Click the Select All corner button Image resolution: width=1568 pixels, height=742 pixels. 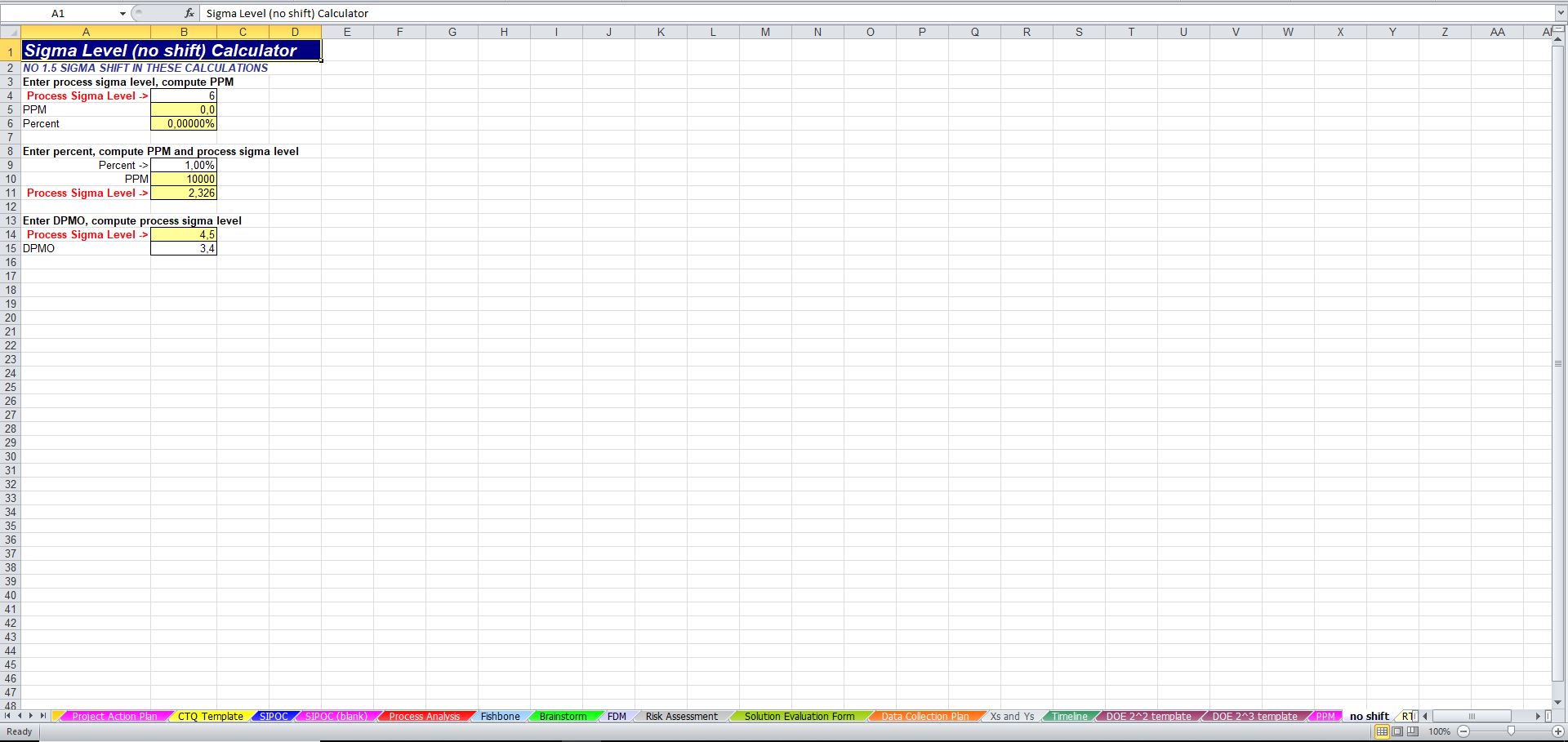pos(10,32)
